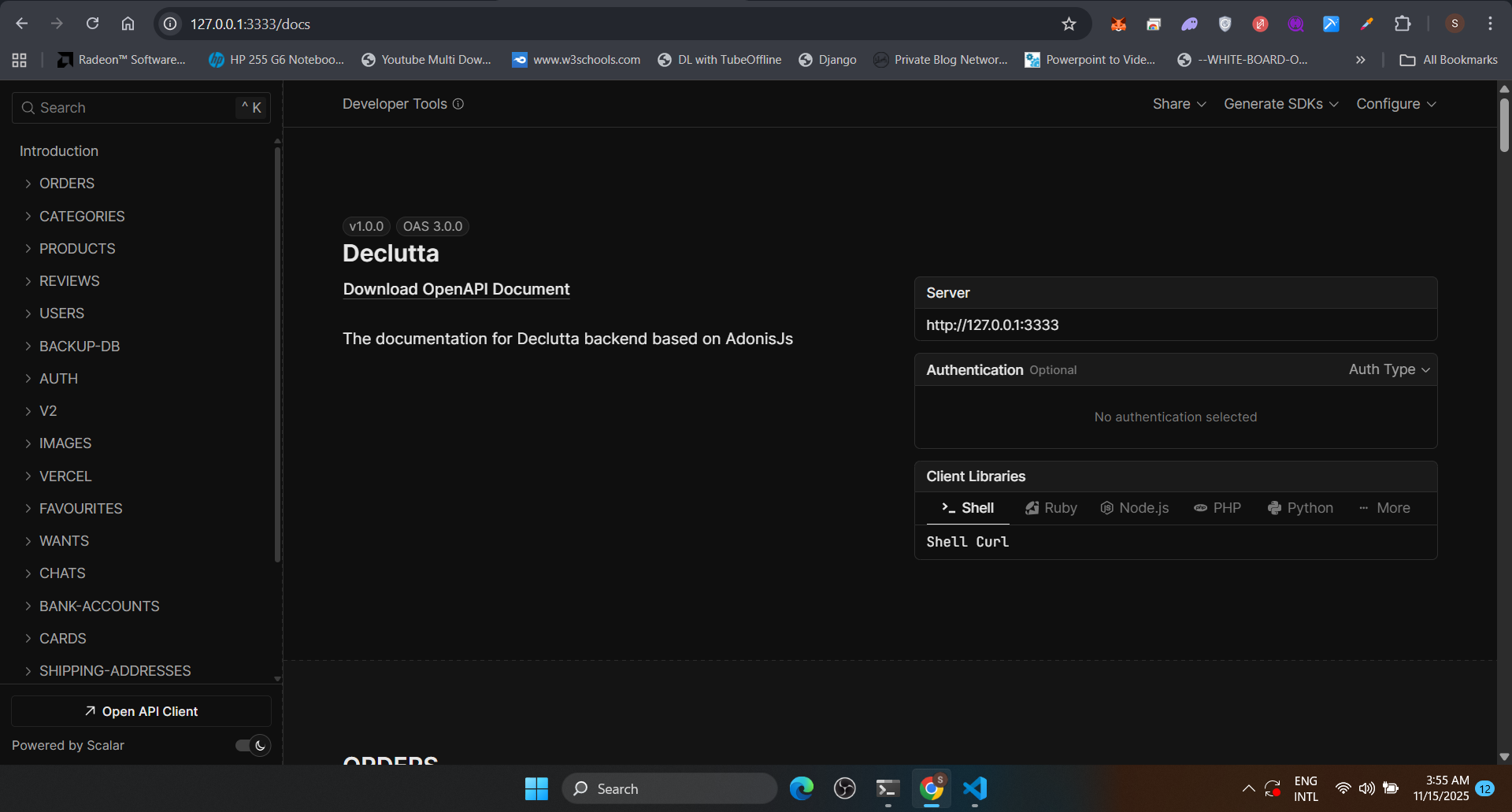Click the Developer Tools info icon
Viewport: 1512px width, 812px height.
[x=458, y=104]
